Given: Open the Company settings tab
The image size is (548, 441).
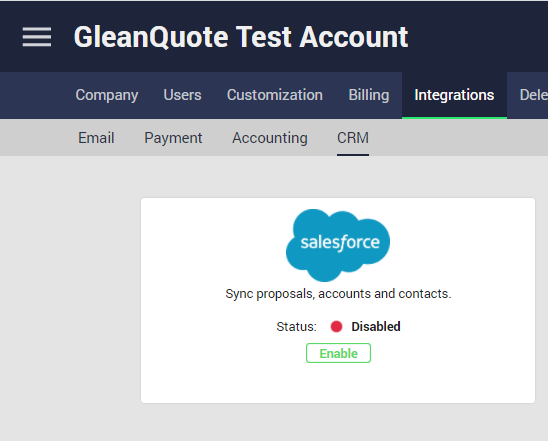Looking at the screenshot, I should pyautogui.click(x=107, y=95).
